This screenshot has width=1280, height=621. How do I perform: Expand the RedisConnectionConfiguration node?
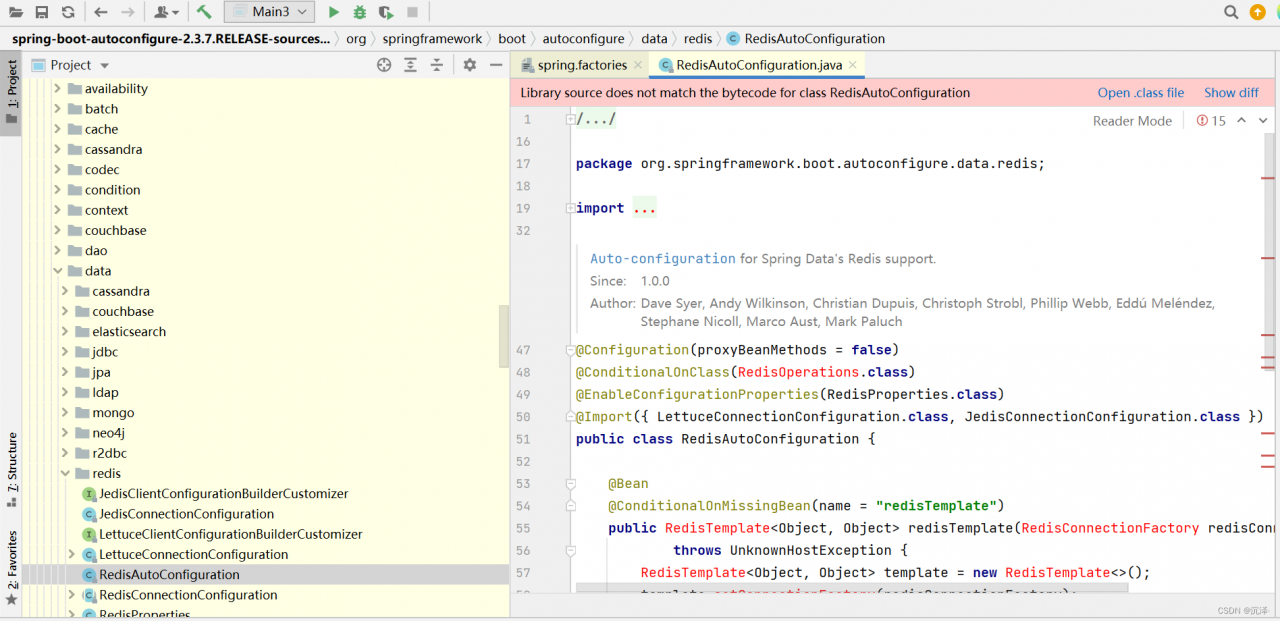point(71,595)
